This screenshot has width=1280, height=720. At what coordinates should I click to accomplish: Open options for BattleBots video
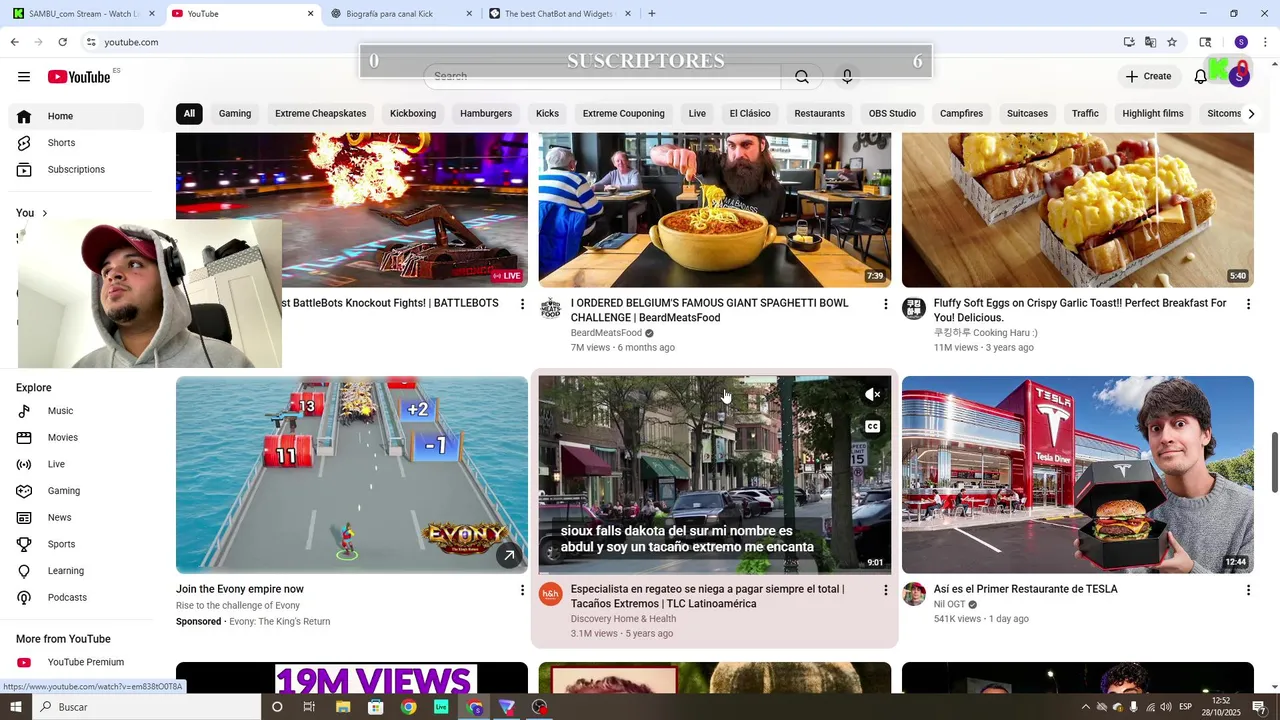522,304
